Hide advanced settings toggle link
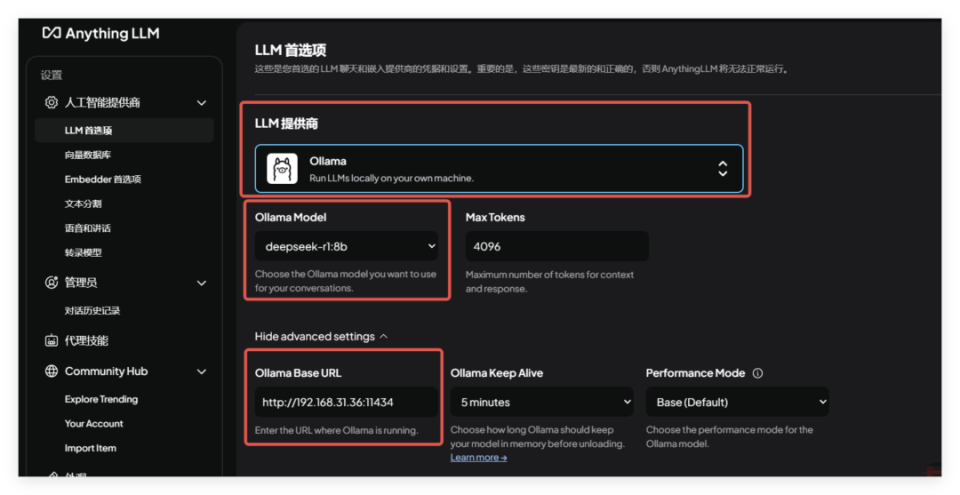 (x=321, y=336)
